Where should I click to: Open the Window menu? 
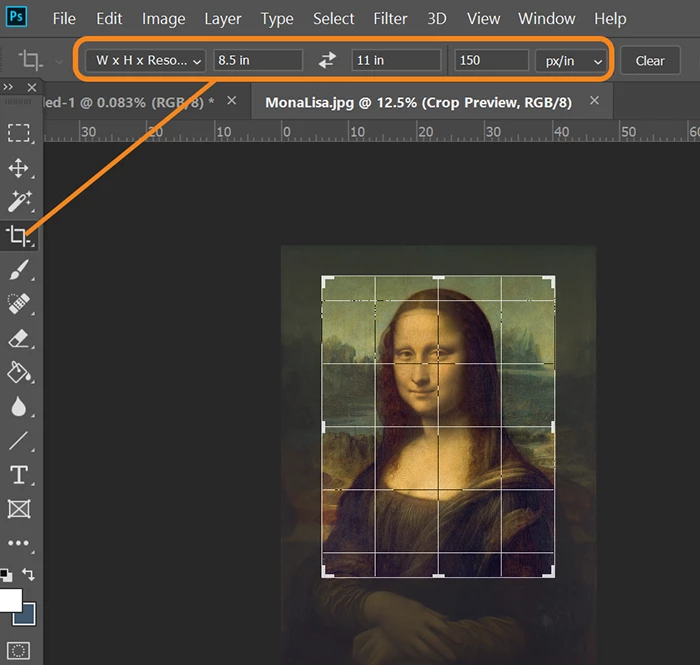click(546, 19)
